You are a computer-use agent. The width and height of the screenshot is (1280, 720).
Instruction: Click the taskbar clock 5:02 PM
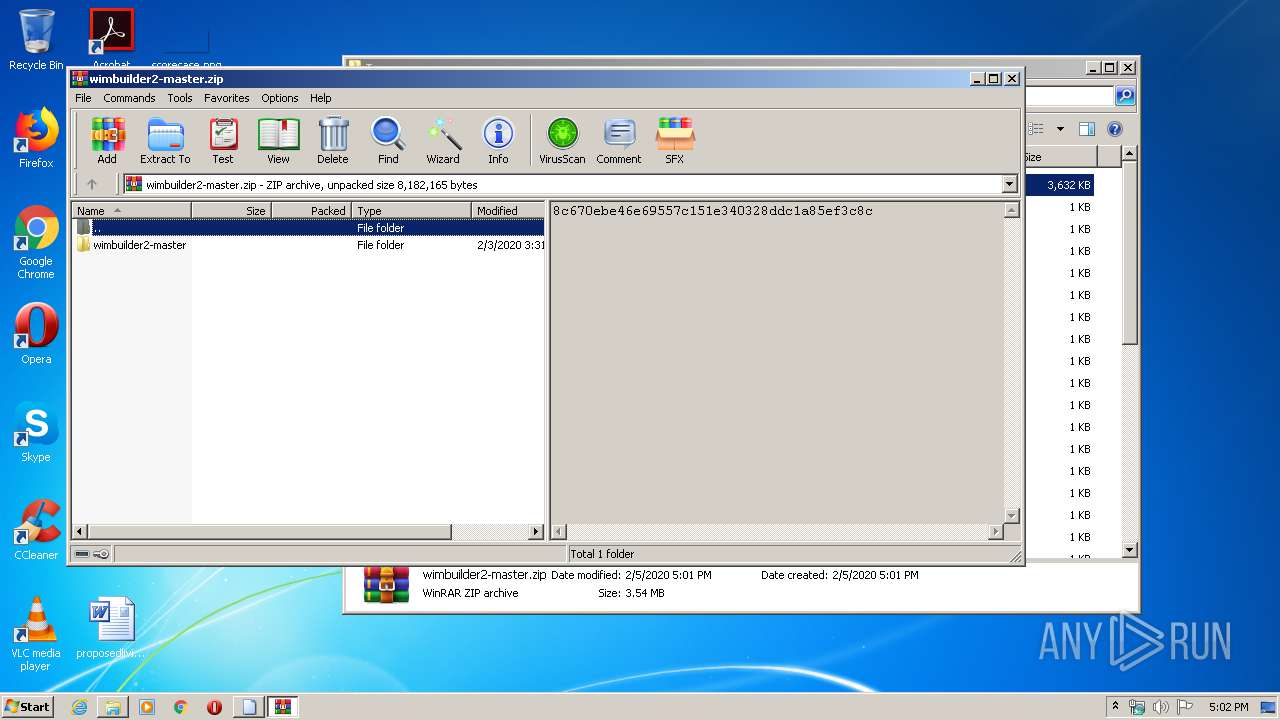tap(1228, 707)
